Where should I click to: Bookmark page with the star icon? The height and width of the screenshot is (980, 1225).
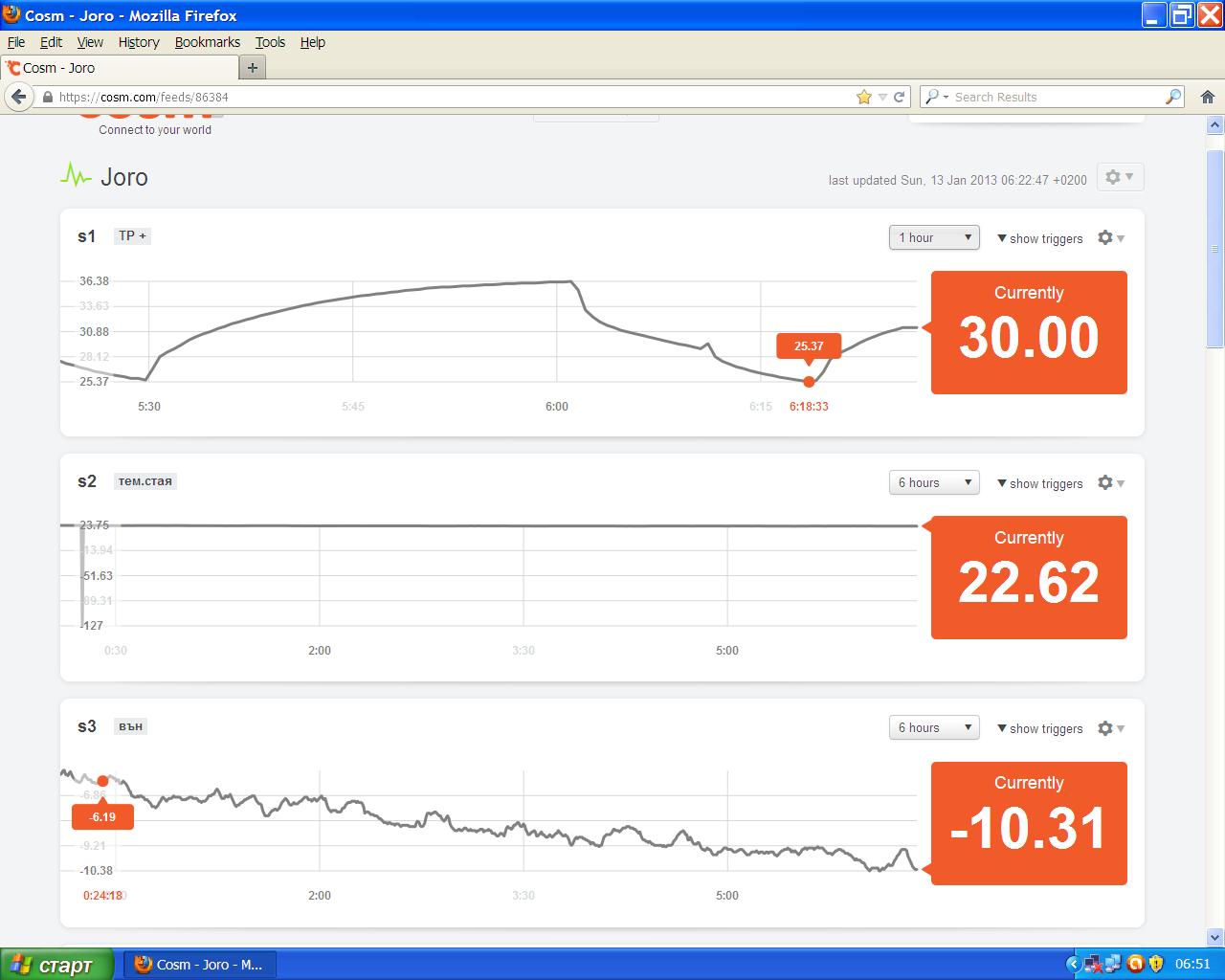pos(864,97)
